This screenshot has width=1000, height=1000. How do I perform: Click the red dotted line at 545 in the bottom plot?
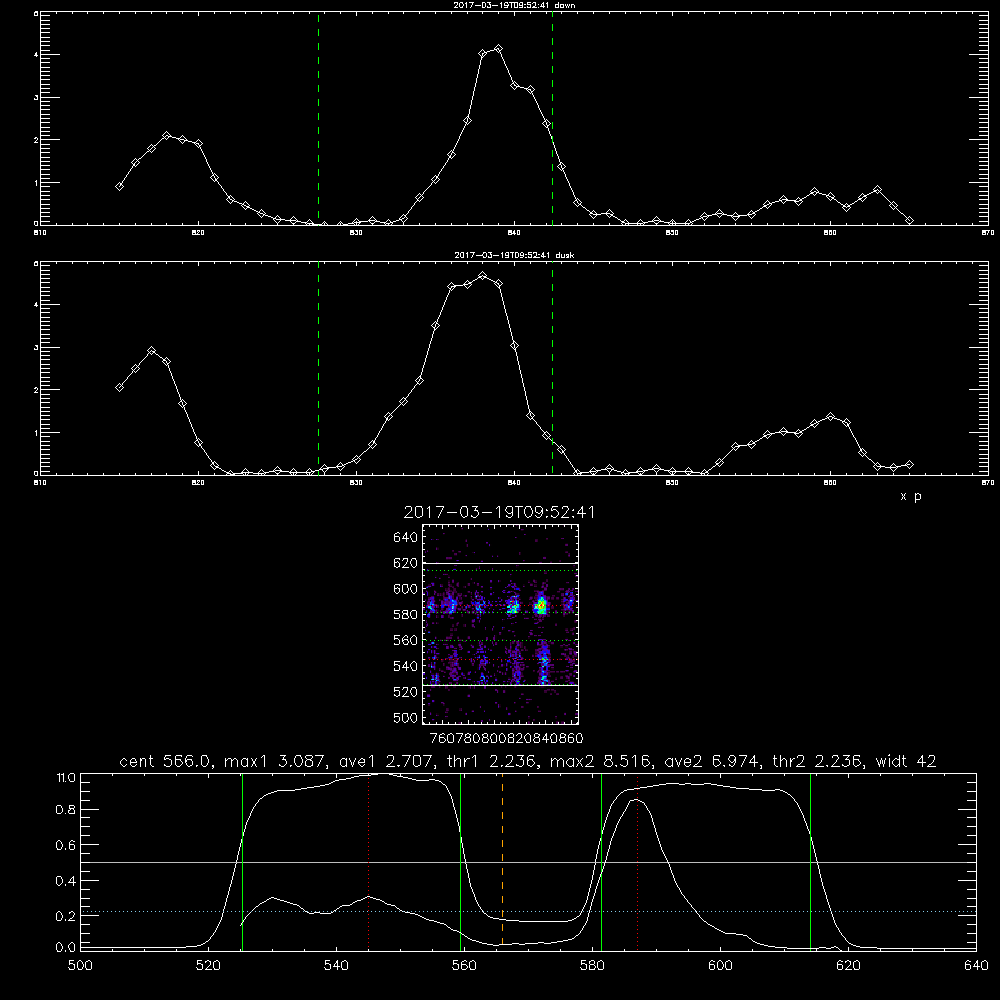pos(369,861)
